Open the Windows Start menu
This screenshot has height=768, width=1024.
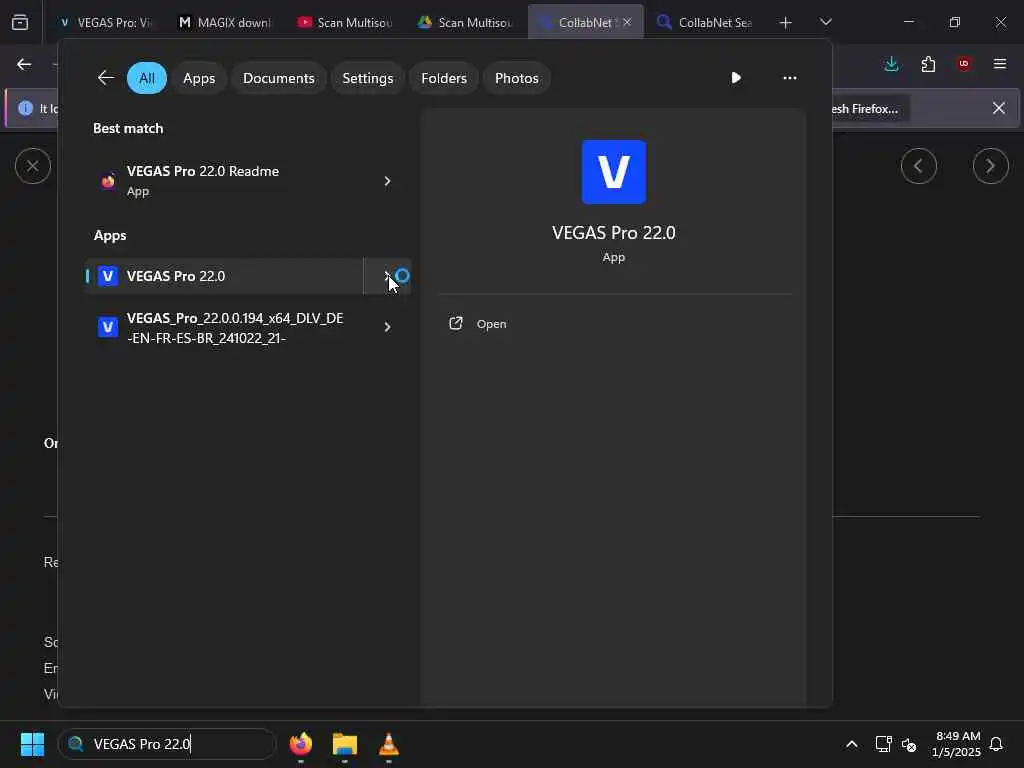pos(32,744)
